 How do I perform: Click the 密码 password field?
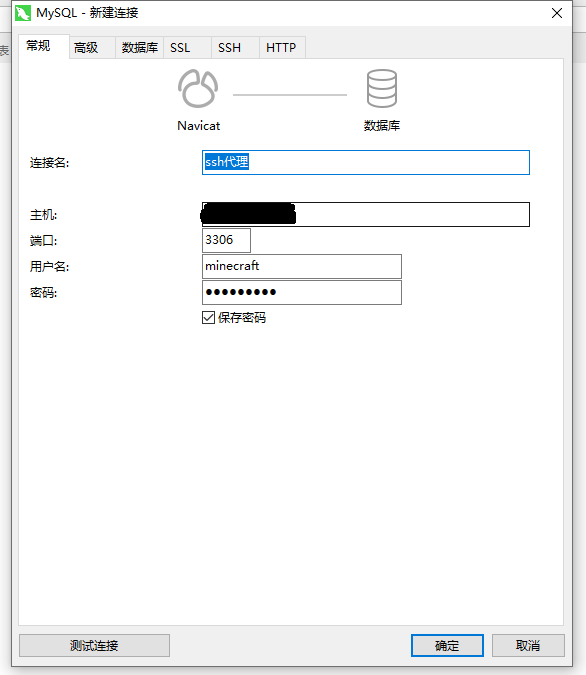(x=302, y=292)
